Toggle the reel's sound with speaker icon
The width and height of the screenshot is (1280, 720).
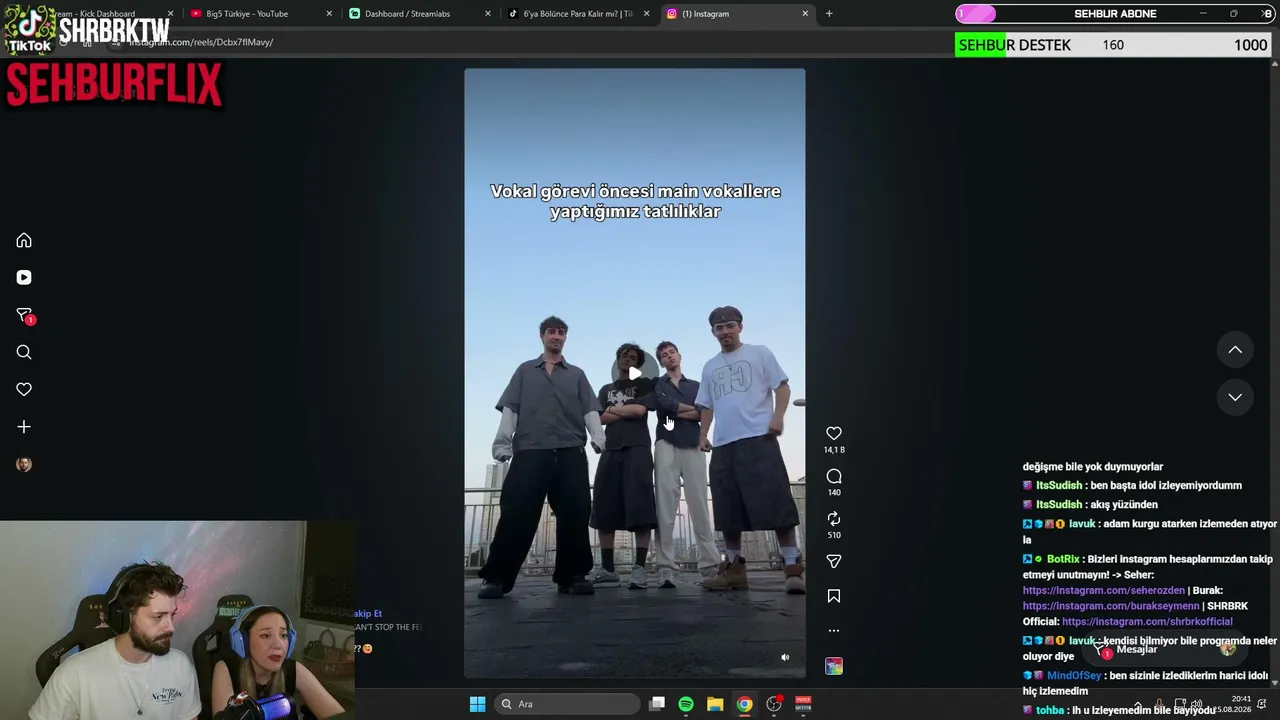tap(785, 657)
